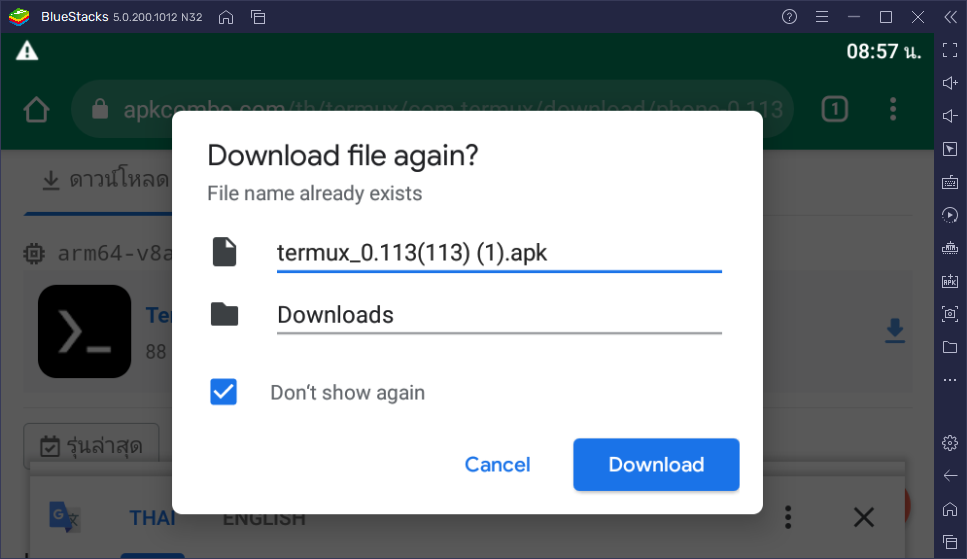This screenshot has width=967, height=559.
Task: Open BlueStacks help question mark
Action: (789, 17)
